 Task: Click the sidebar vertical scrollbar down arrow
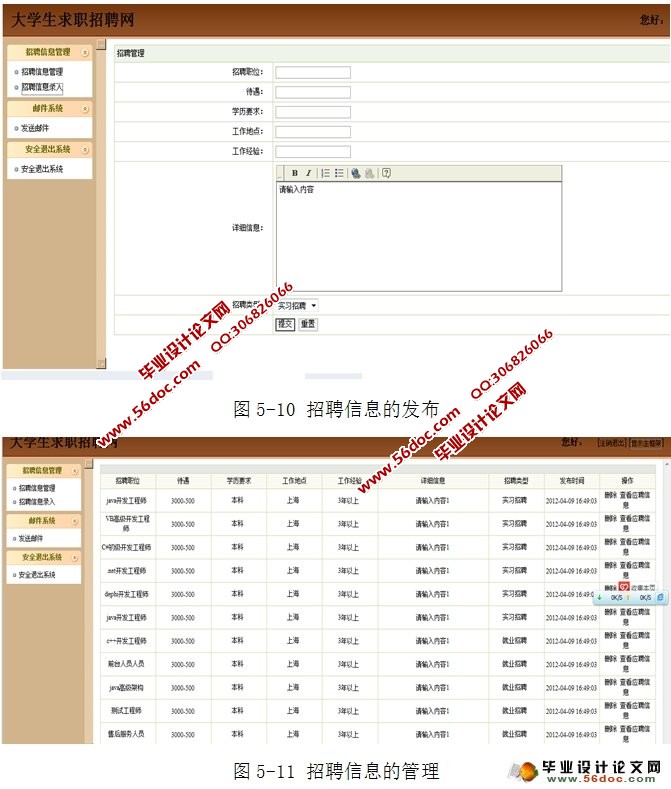click(x=101, y=363)
